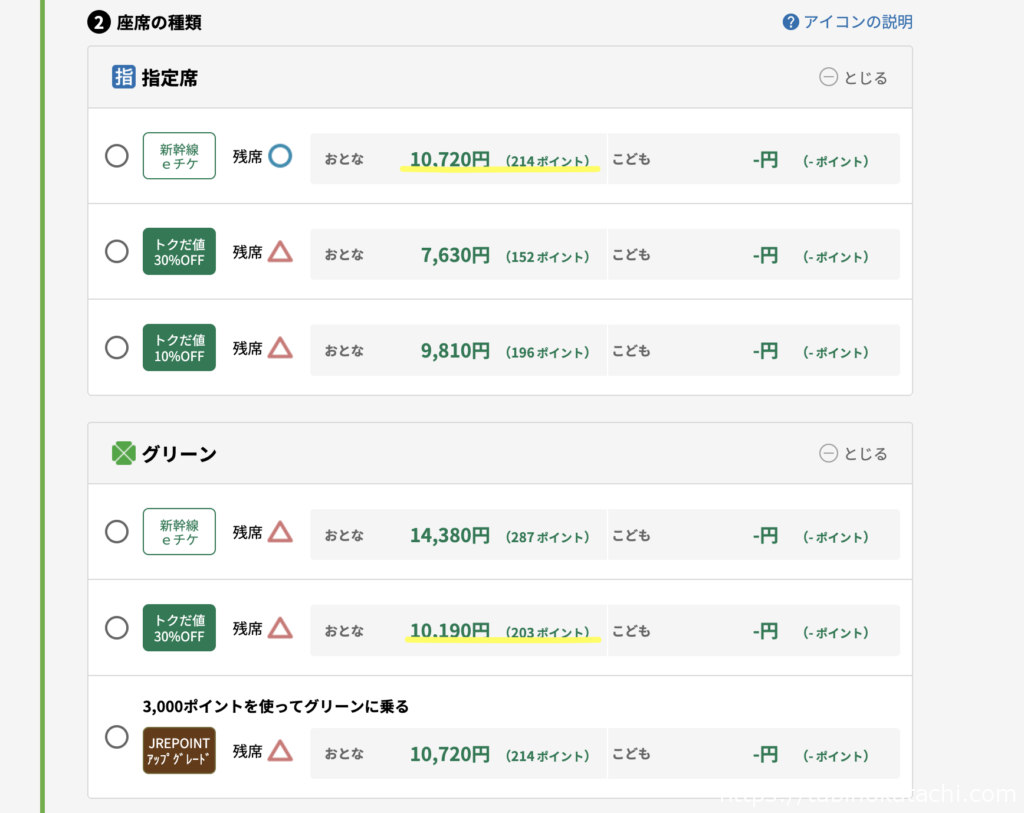1024x813 pixels.
Task: Choose グリーン 10,190円 トクだ値 radio button
Action: (x=117, y=628)
